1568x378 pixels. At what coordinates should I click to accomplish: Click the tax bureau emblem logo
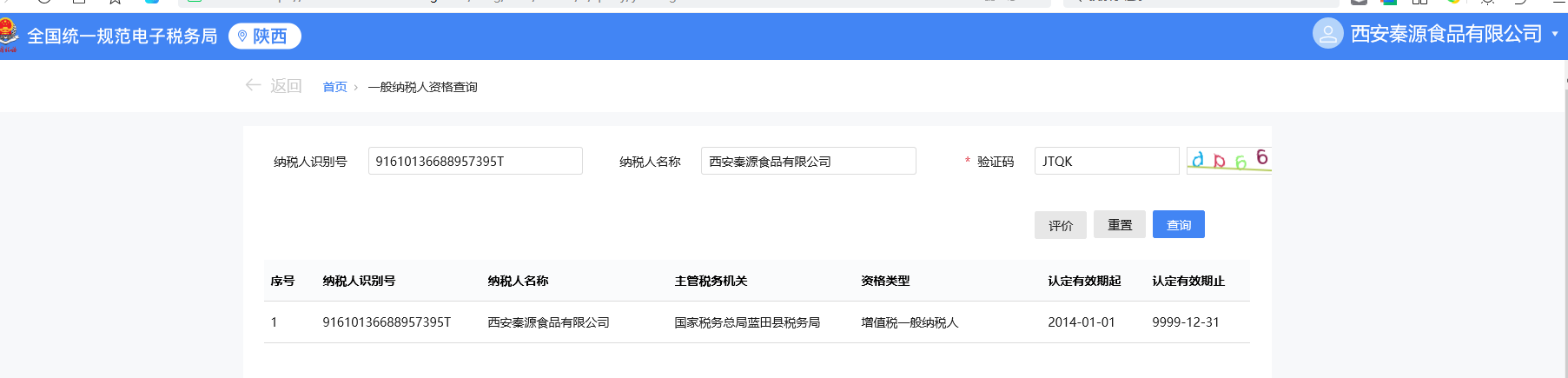(x=8, y=35)
